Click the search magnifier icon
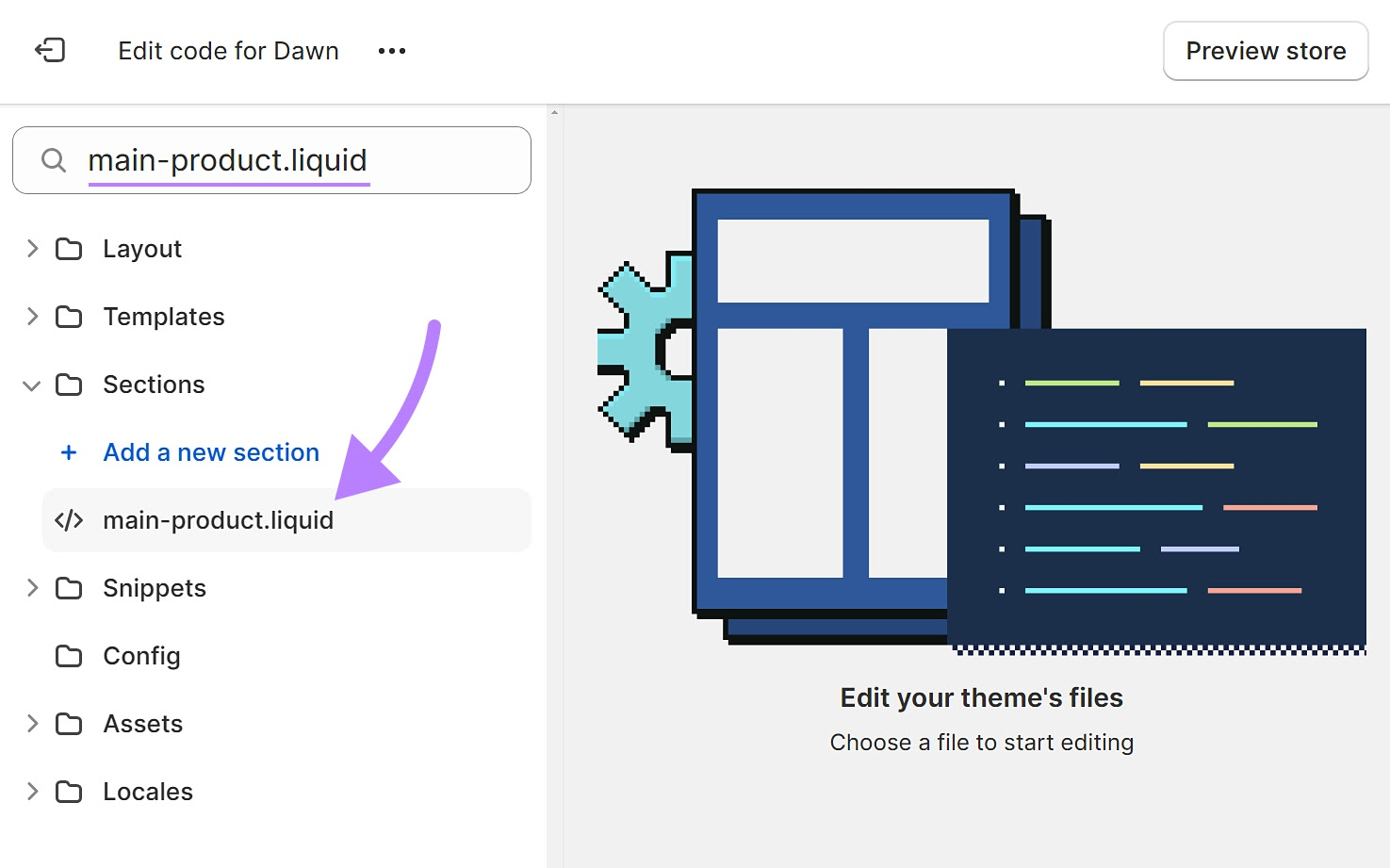Viewport: 1390px width, 868px height. 54,160
